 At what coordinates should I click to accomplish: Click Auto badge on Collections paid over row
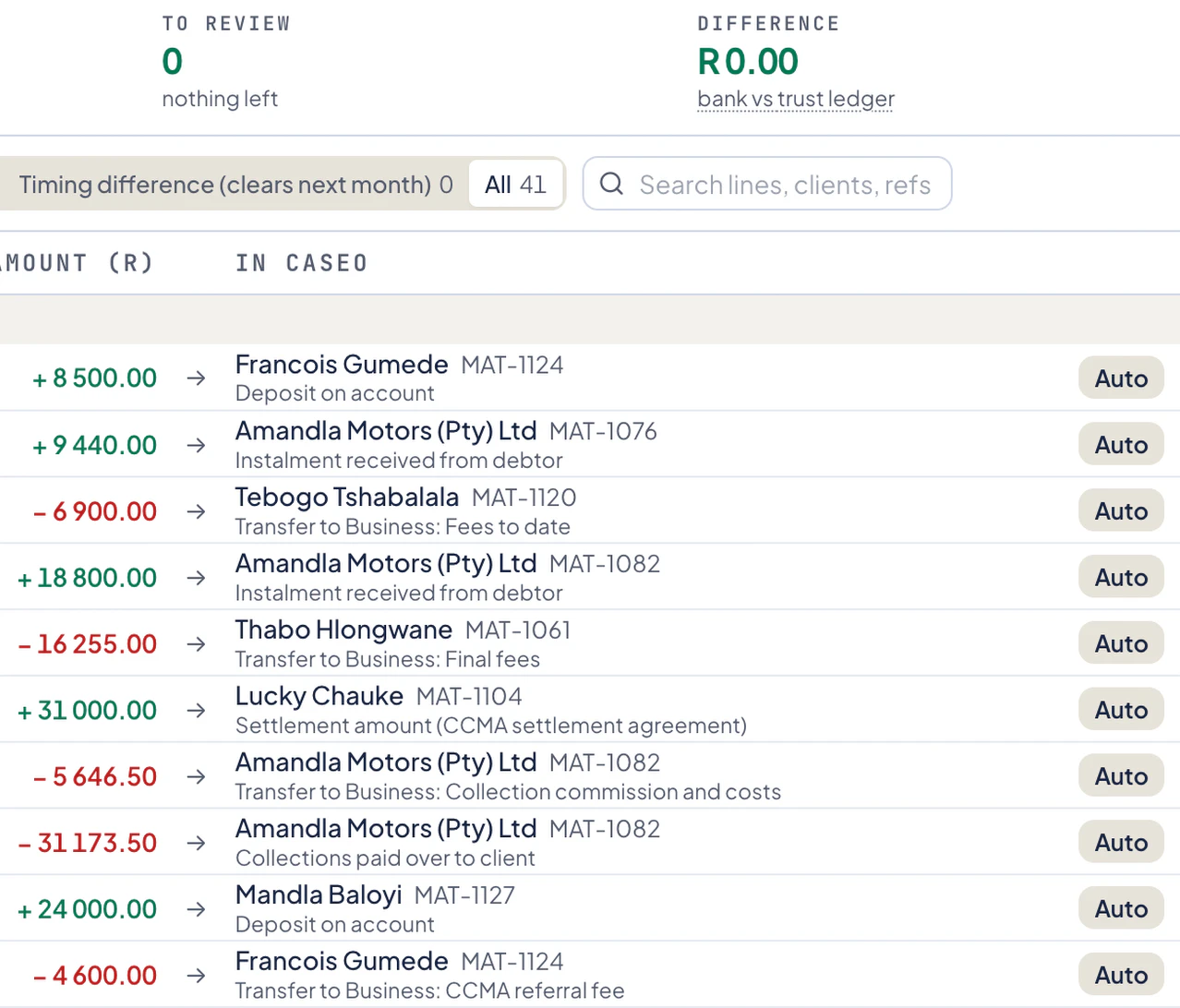click(x=1121, y=843)
